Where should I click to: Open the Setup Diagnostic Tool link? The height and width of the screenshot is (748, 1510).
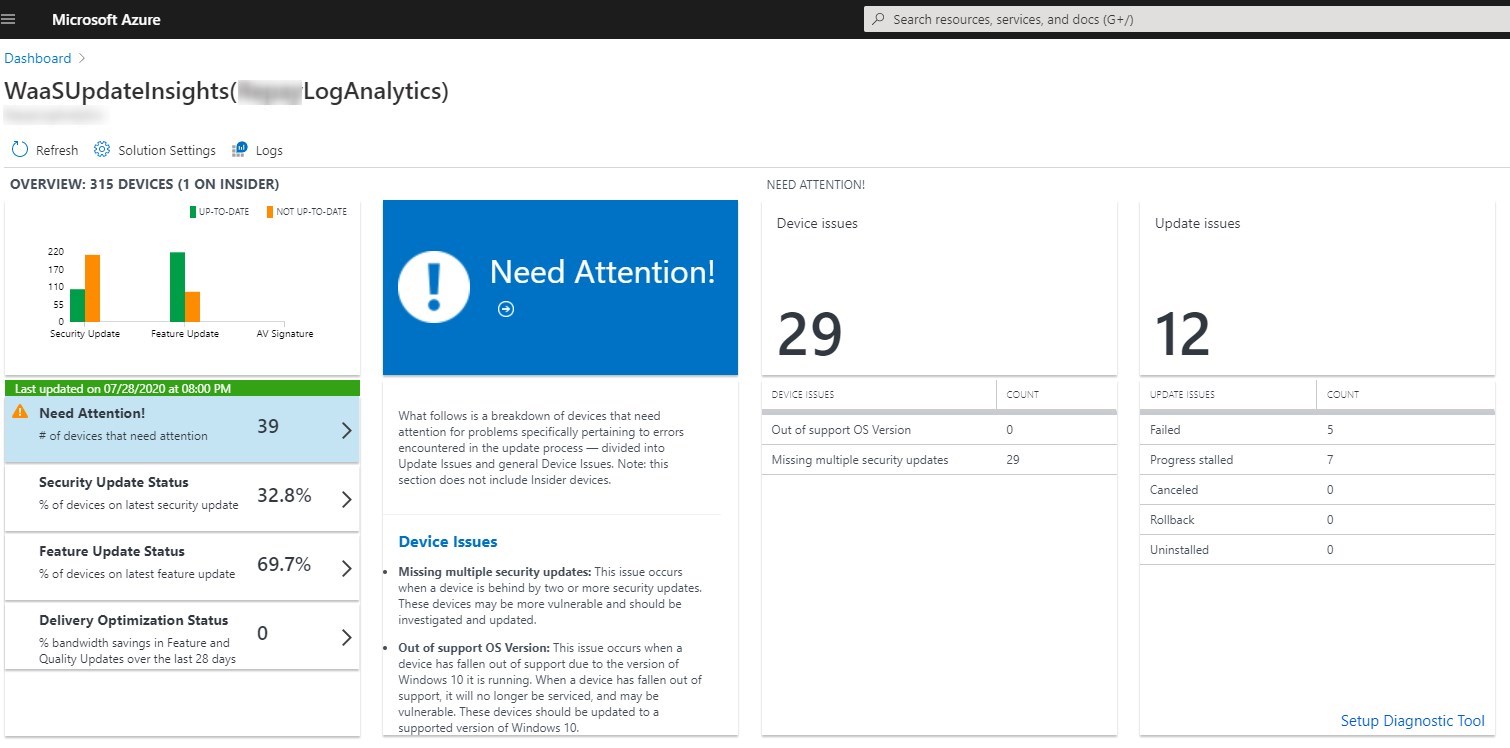(x=1412, y=721)
